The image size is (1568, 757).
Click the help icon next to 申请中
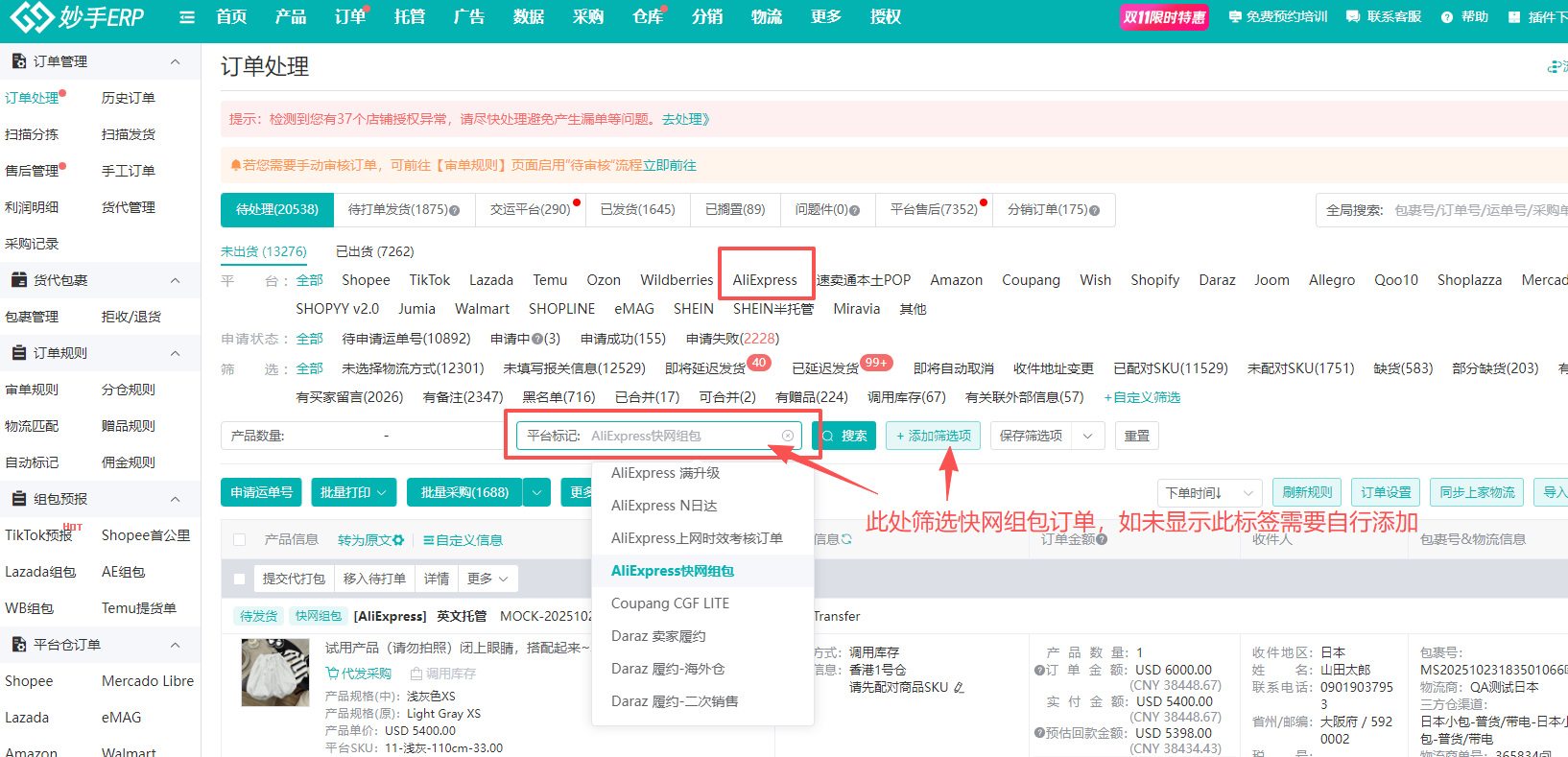(538, 339)
